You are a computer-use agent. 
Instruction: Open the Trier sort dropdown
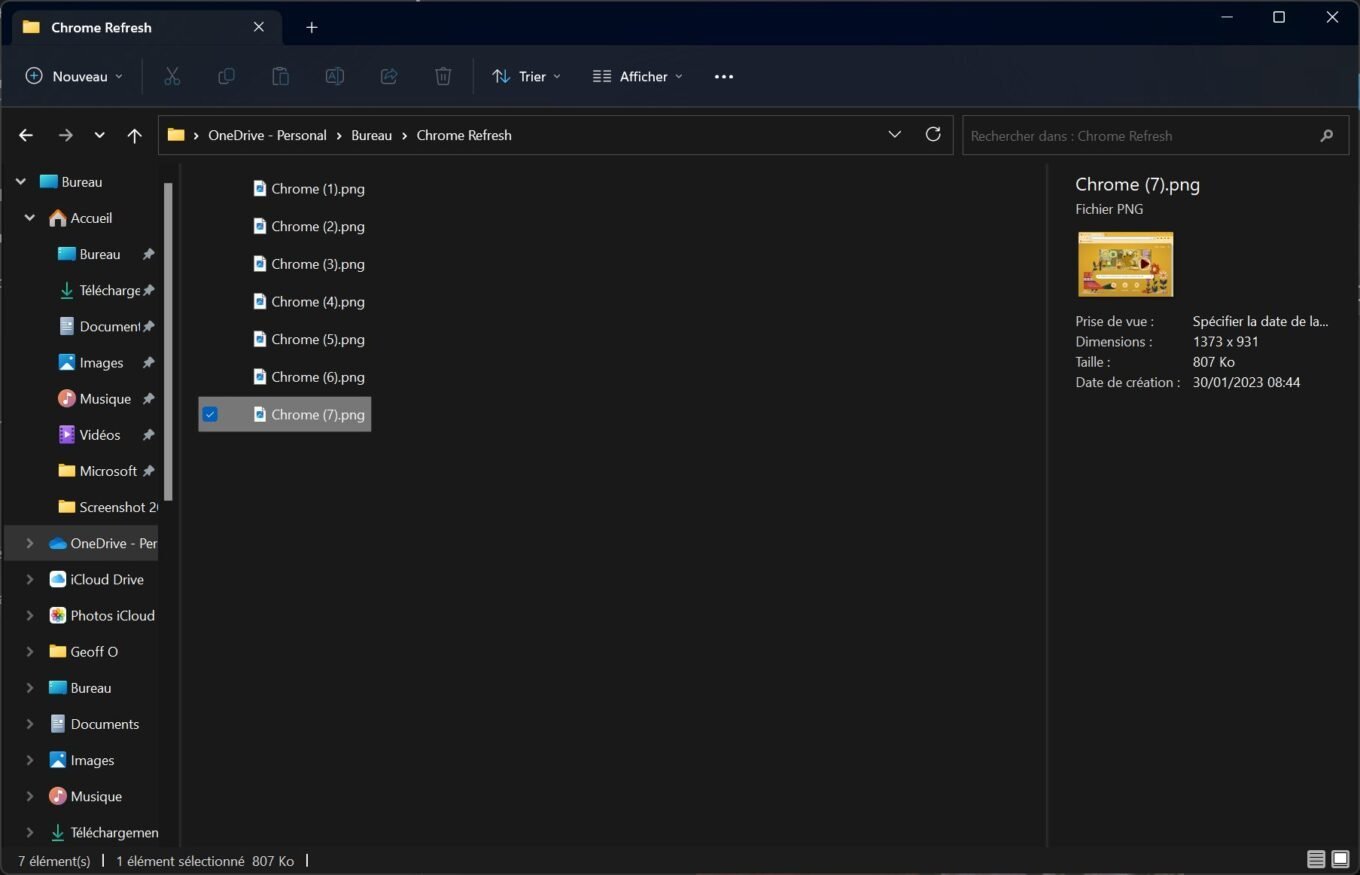click(527, 76)
